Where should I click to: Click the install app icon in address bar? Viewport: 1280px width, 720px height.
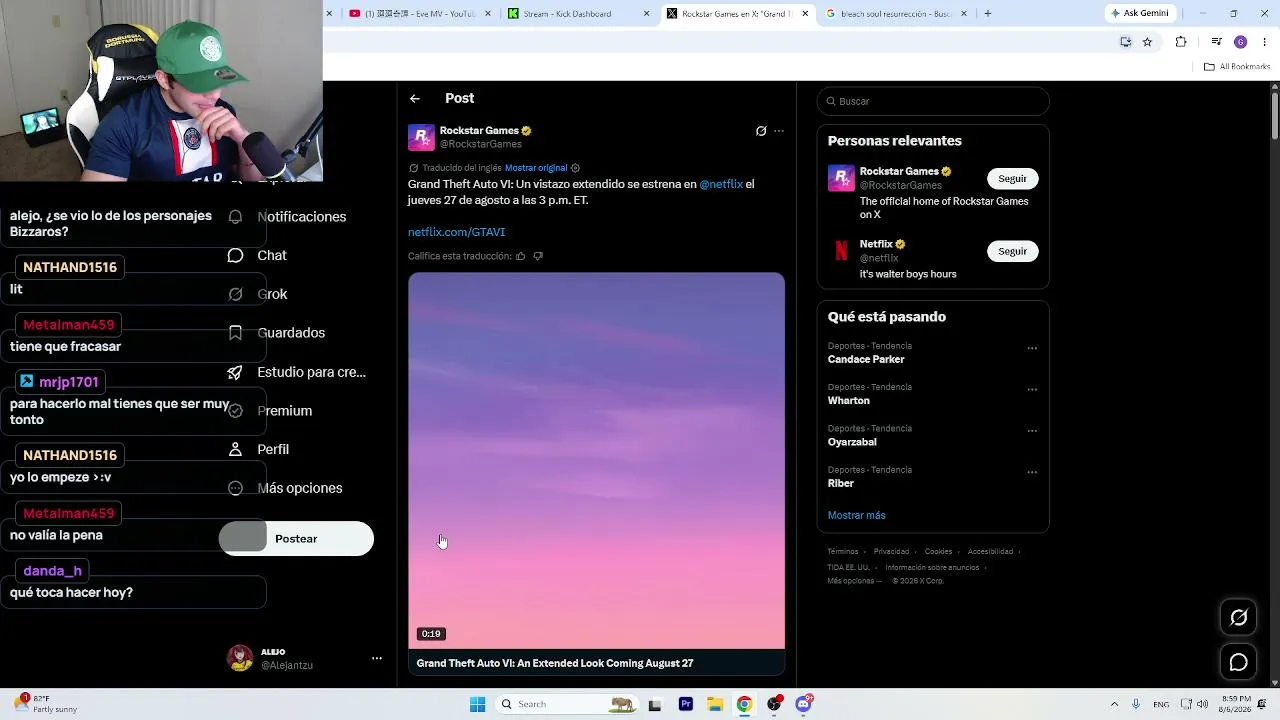click(x=1125, y=42)
